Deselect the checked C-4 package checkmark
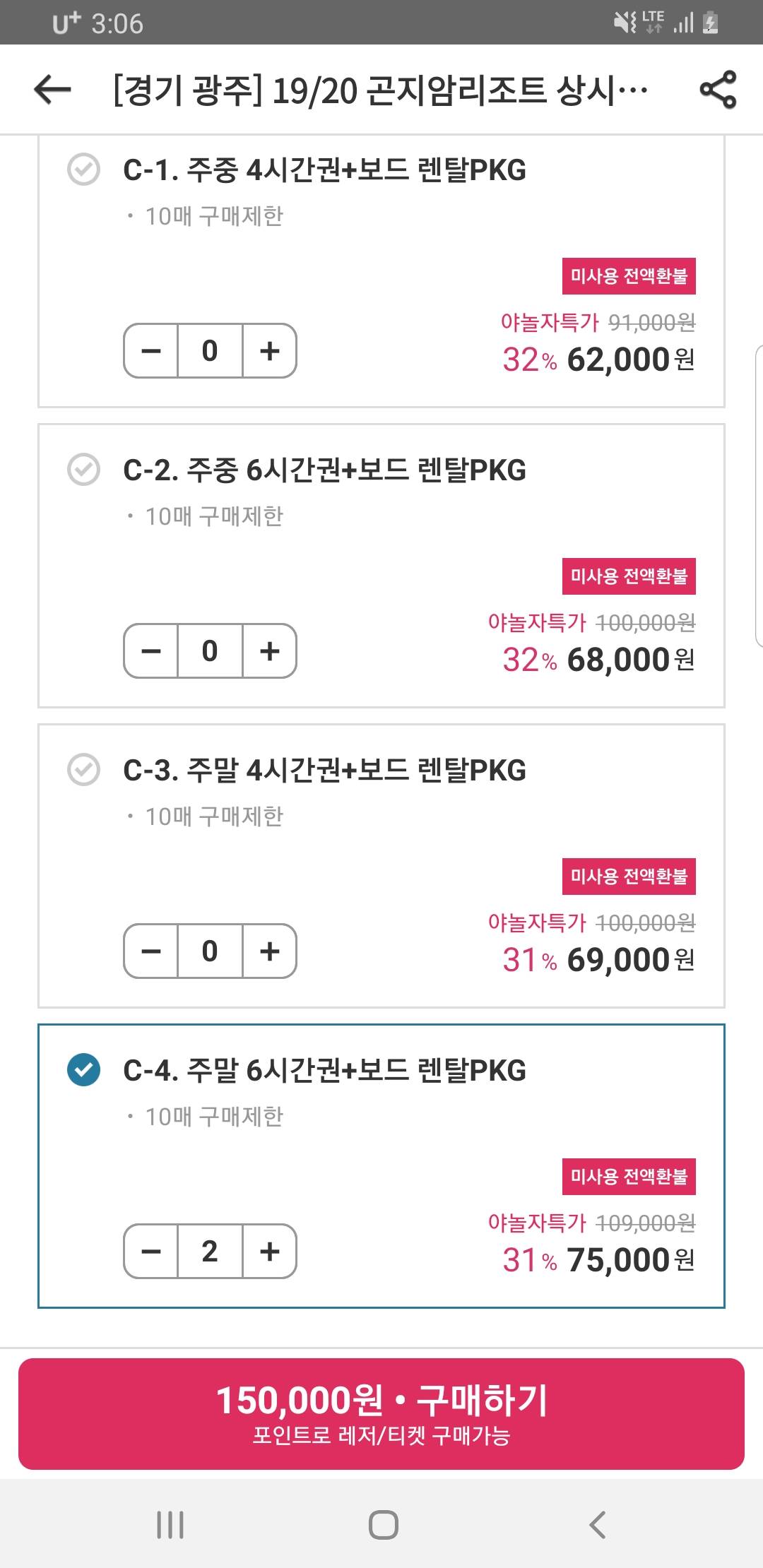763x1568 pixels. coord(83,1069)
